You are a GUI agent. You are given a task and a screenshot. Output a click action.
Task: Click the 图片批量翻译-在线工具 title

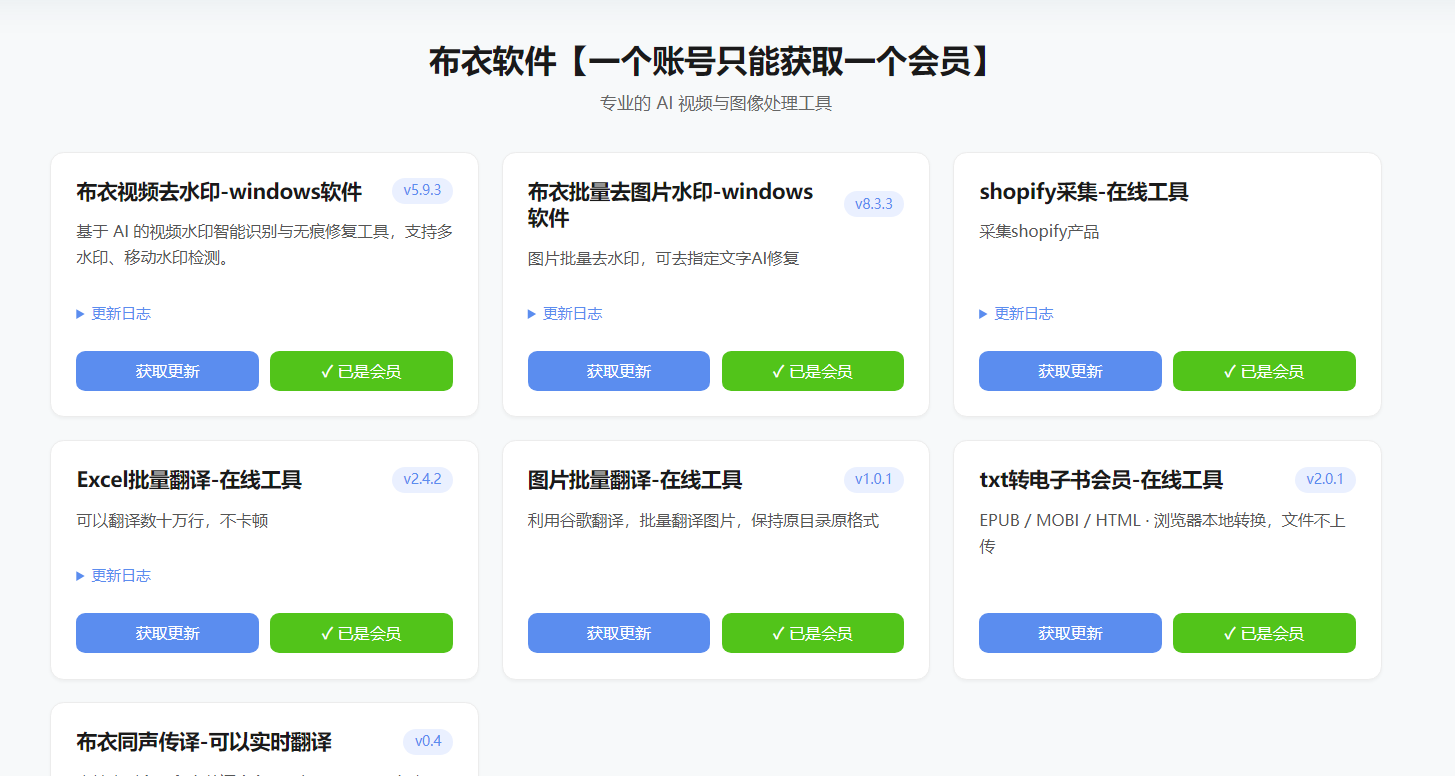coord(635,480)
